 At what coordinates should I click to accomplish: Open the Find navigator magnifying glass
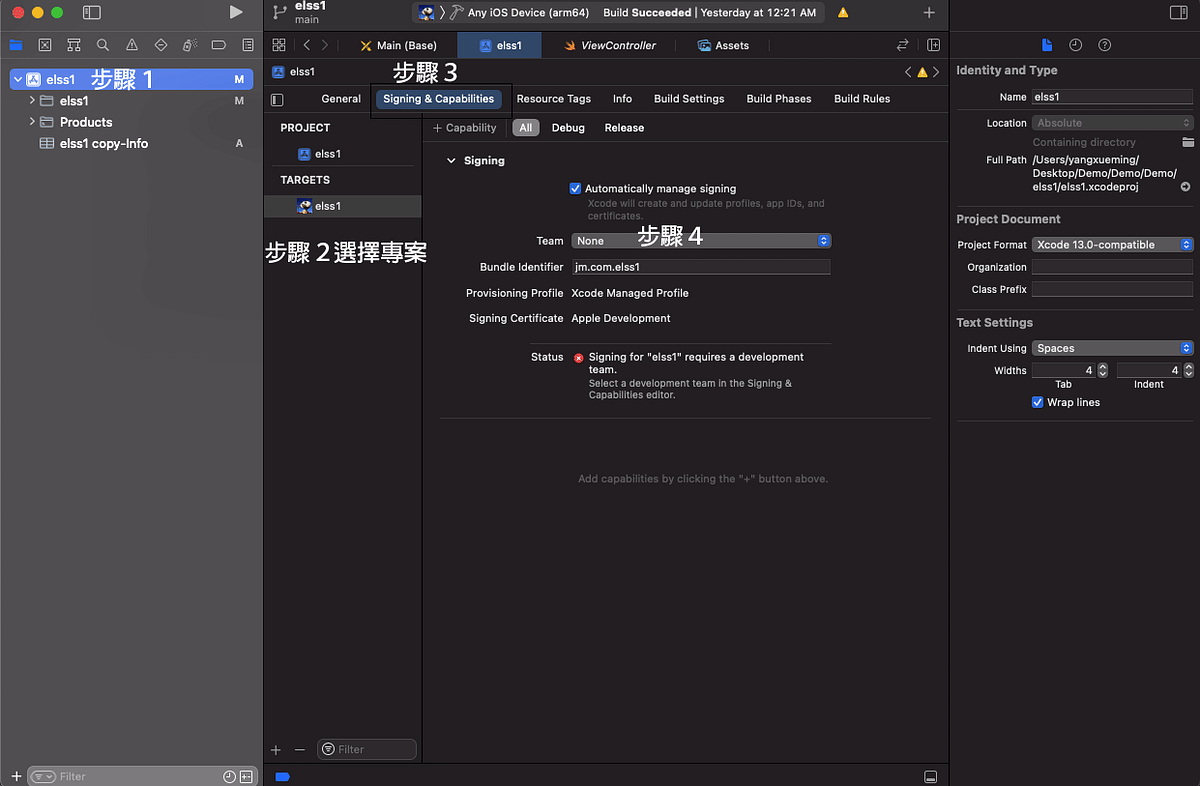[102, 44]
